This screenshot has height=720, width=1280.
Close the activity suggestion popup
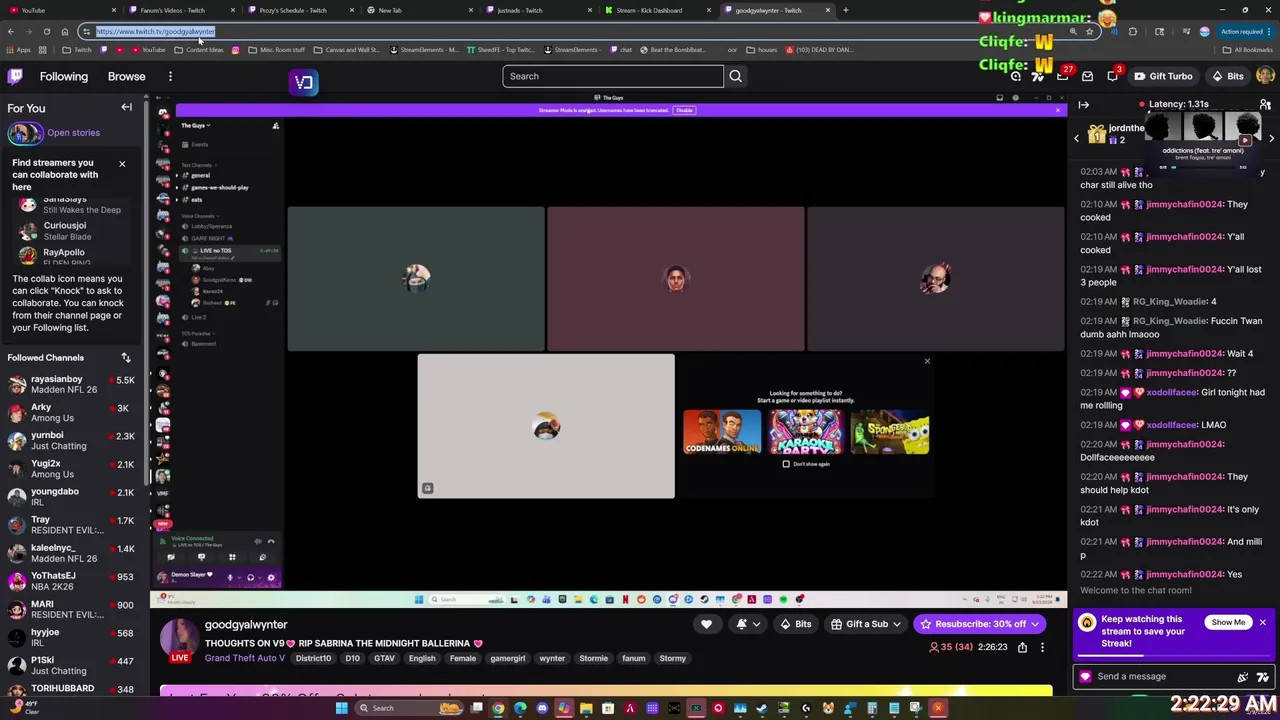927,361
